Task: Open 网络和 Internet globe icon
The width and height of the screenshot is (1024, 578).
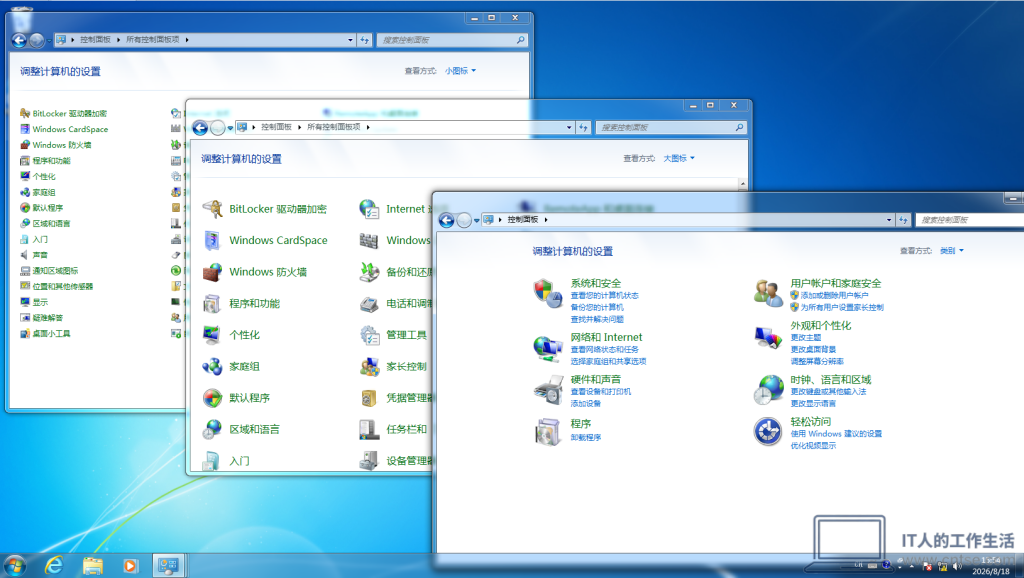Action: click(548, 347)
